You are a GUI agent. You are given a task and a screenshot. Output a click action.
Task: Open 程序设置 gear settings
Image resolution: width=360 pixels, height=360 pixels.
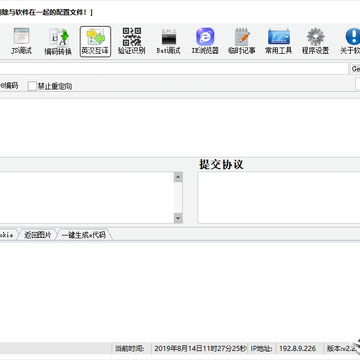(315, 42)
